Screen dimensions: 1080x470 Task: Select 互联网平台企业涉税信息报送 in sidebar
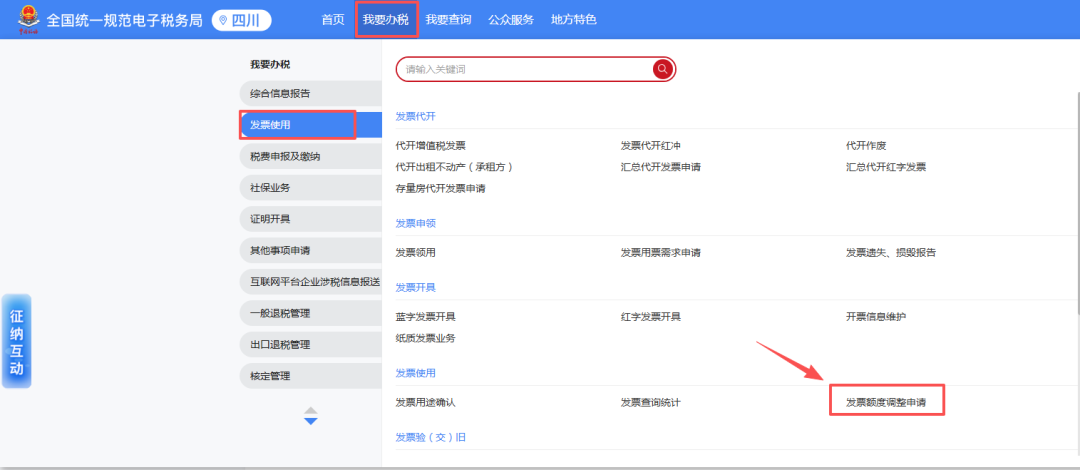[311, 282]
